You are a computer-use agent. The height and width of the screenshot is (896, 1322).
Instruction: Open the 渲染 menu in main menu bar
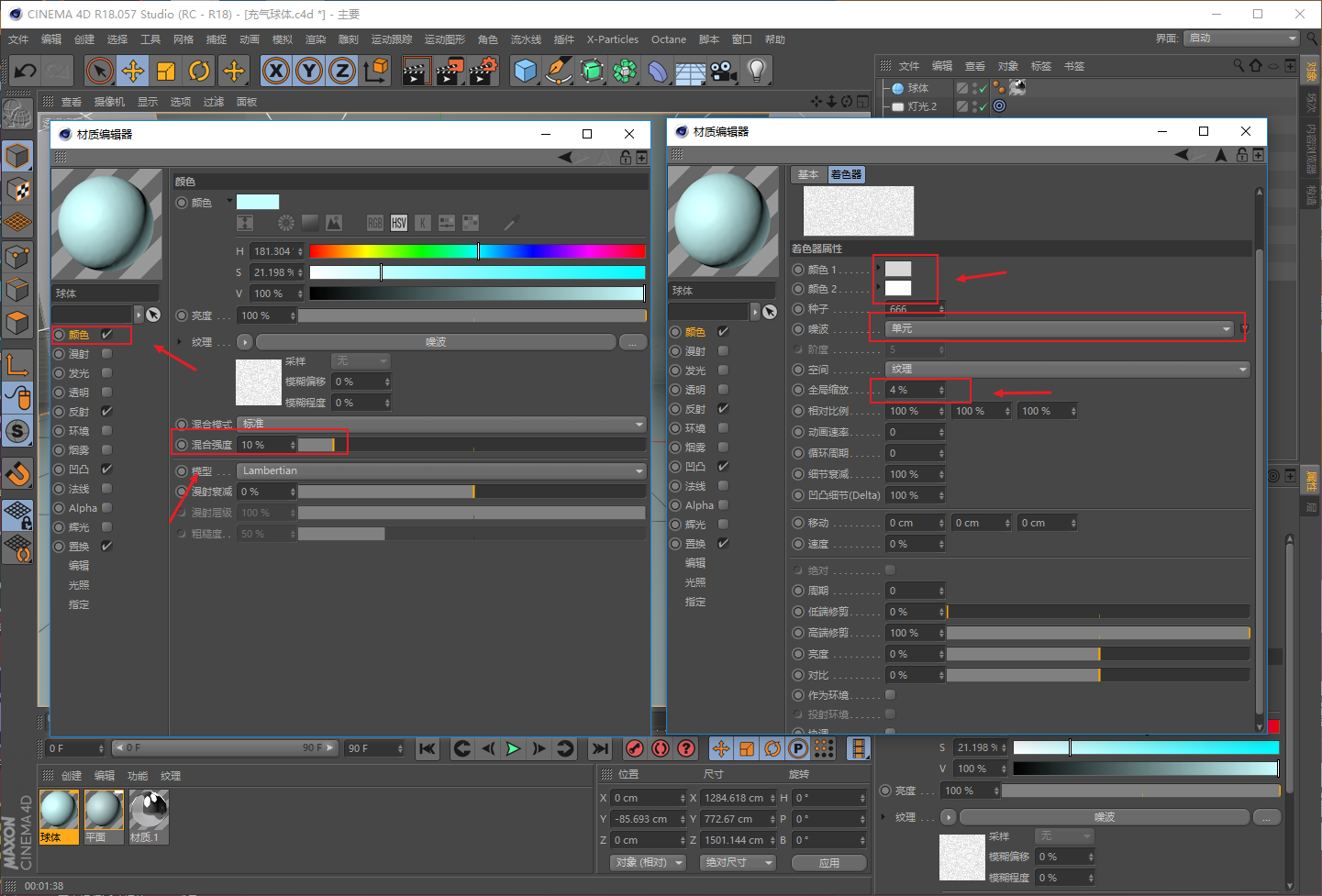pos(316,39)
